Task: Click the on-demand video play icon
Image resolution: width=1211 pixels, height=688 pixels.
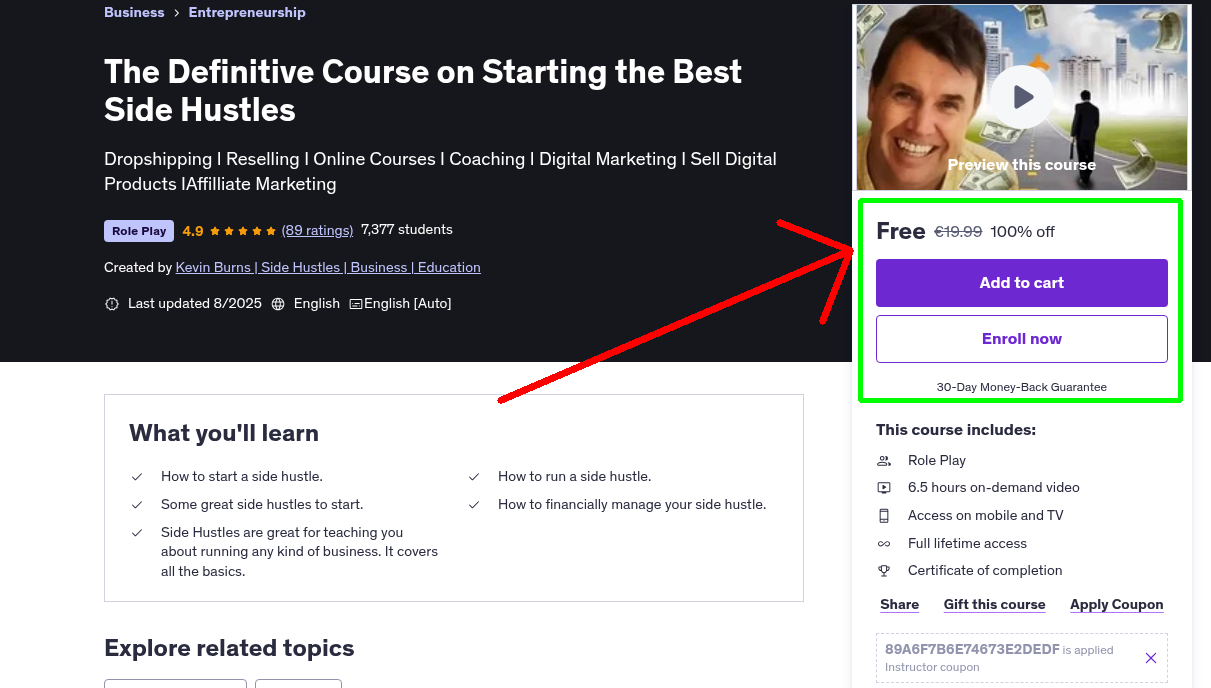Action: [884, 488]
